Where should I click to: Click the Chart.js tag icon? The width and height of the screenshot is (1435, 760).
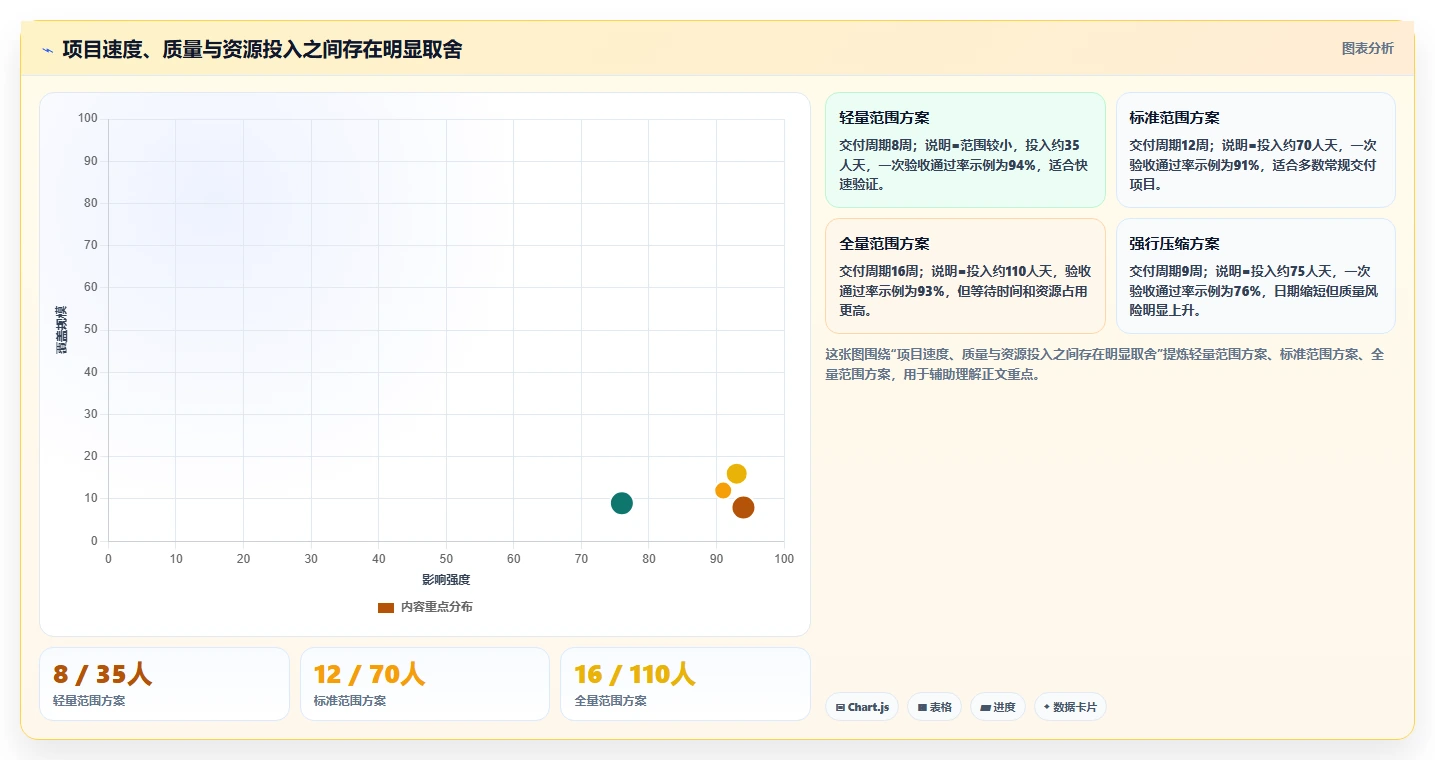pos(840,707)
